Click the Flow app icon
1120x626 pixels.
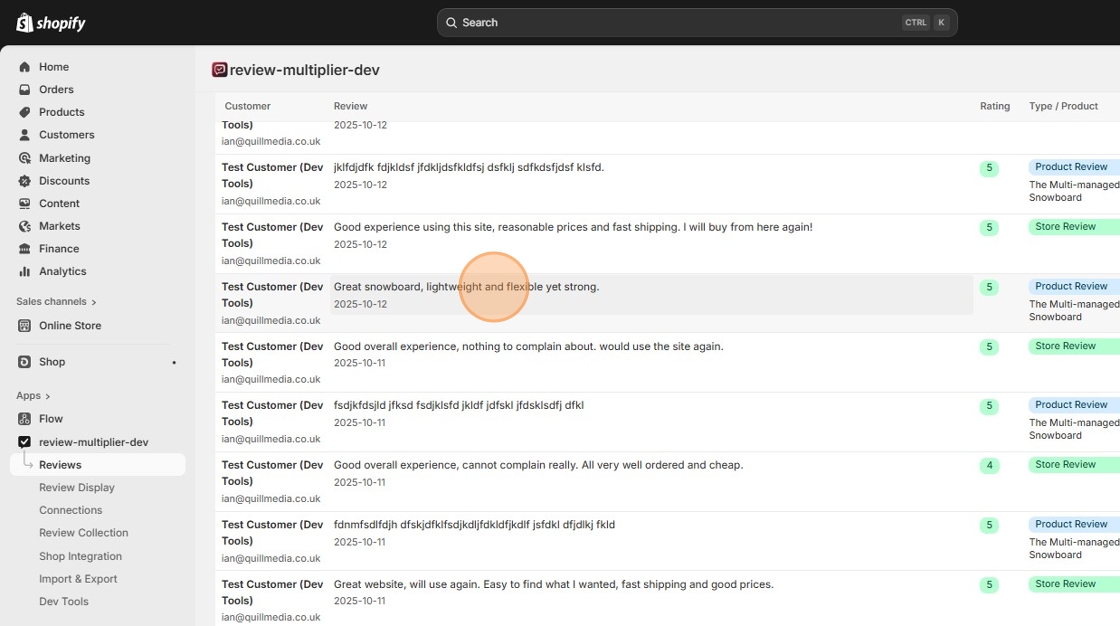pos(24,419)
